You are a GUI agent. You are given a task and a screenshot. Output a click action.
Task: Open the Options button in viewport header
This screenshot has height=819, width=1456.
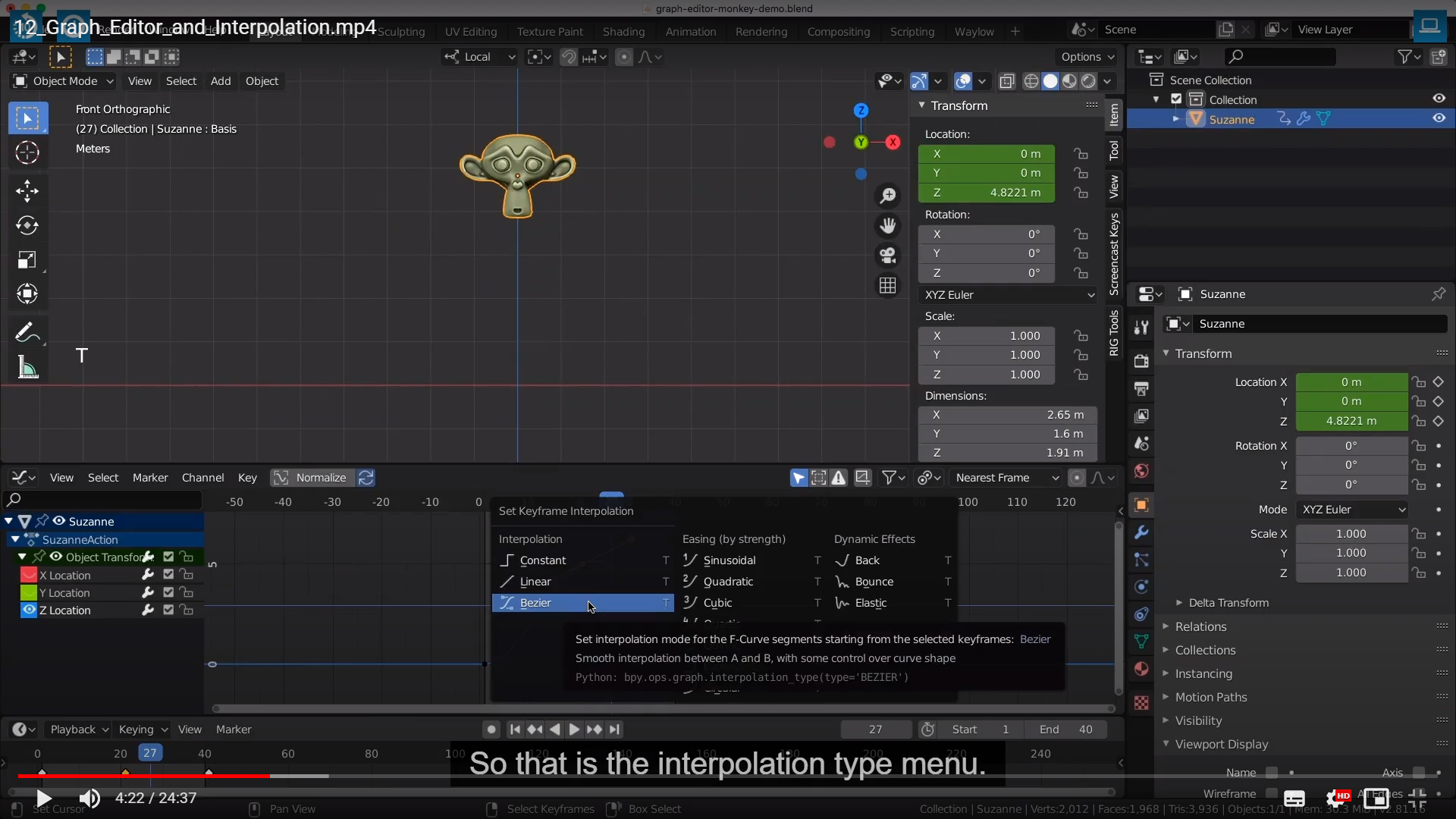coord(1087,57)
